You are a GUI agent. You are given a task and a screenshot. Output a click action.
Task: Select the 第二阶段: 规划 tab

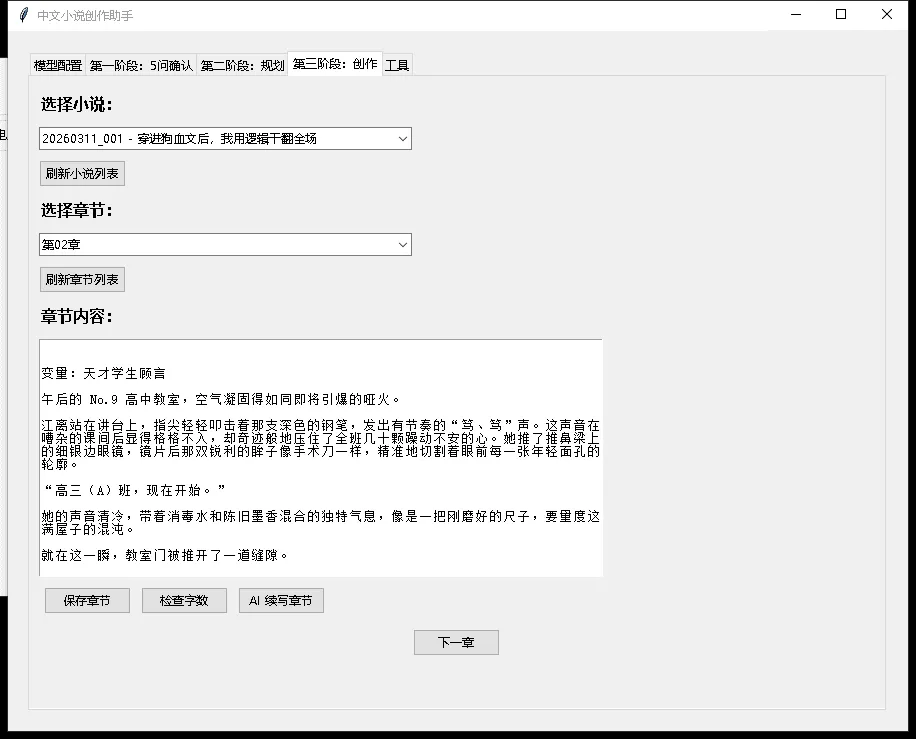point(241,63)
